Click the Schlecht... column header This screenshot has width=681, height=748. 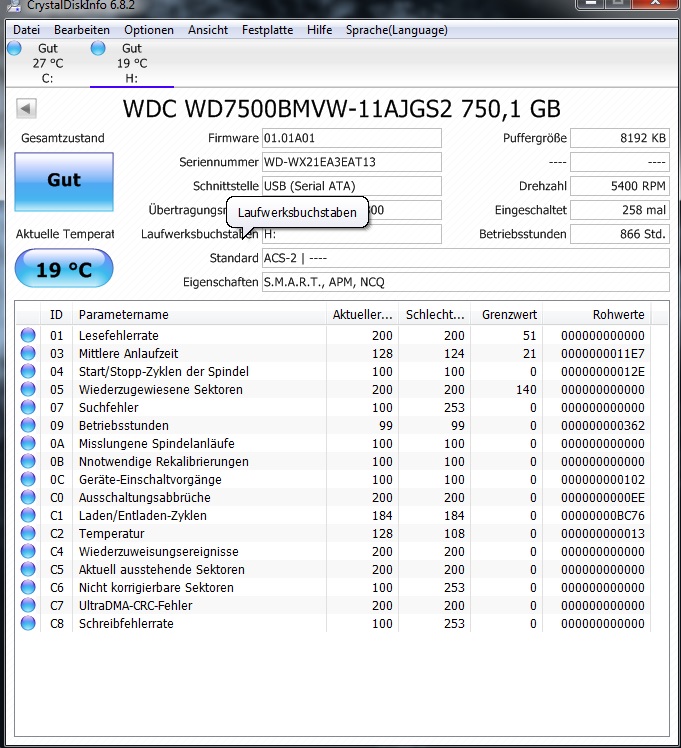click(434, 314)
